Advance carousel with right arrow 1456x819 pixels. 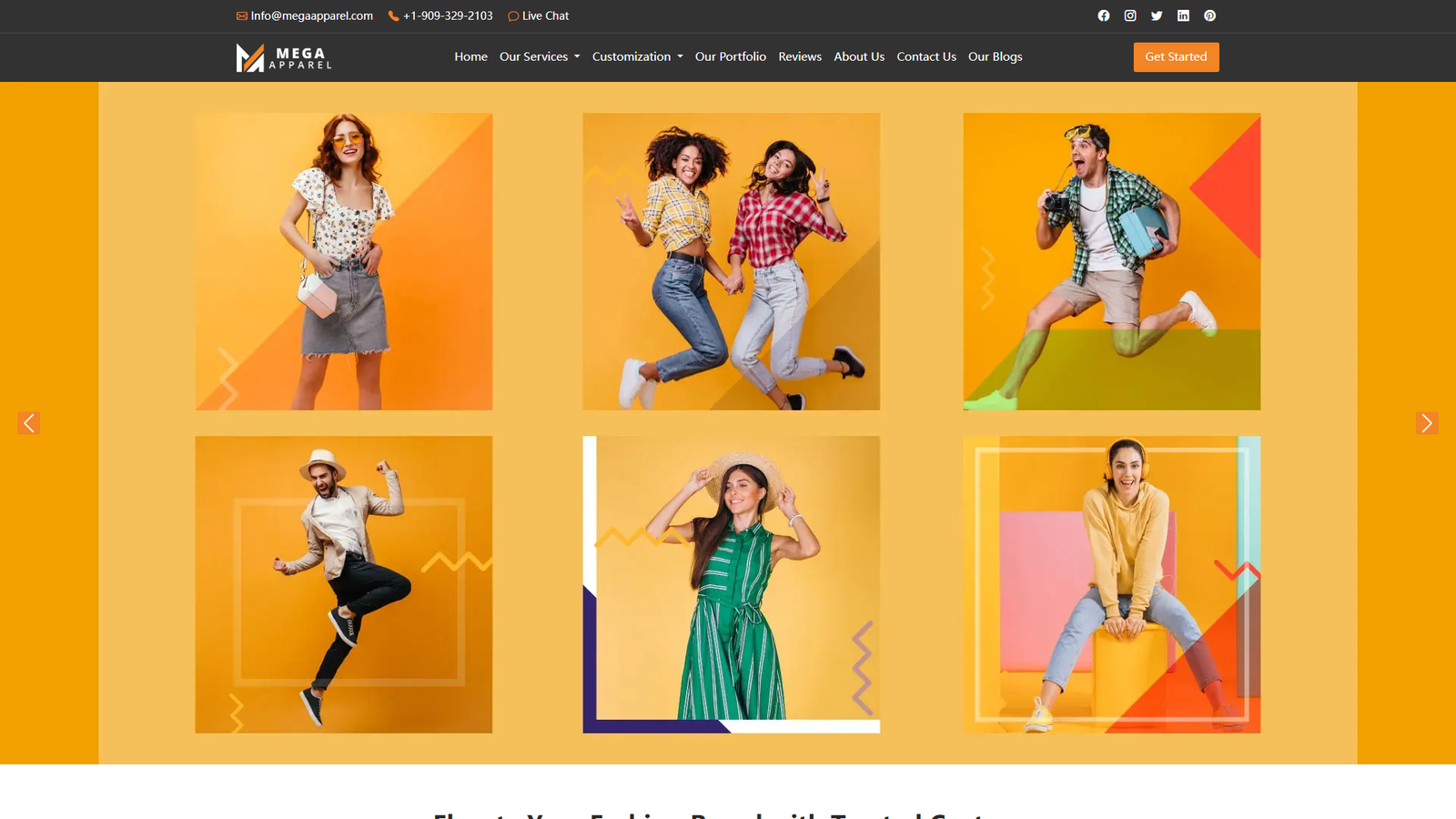pyautogui.click(x=1426, y=423)
